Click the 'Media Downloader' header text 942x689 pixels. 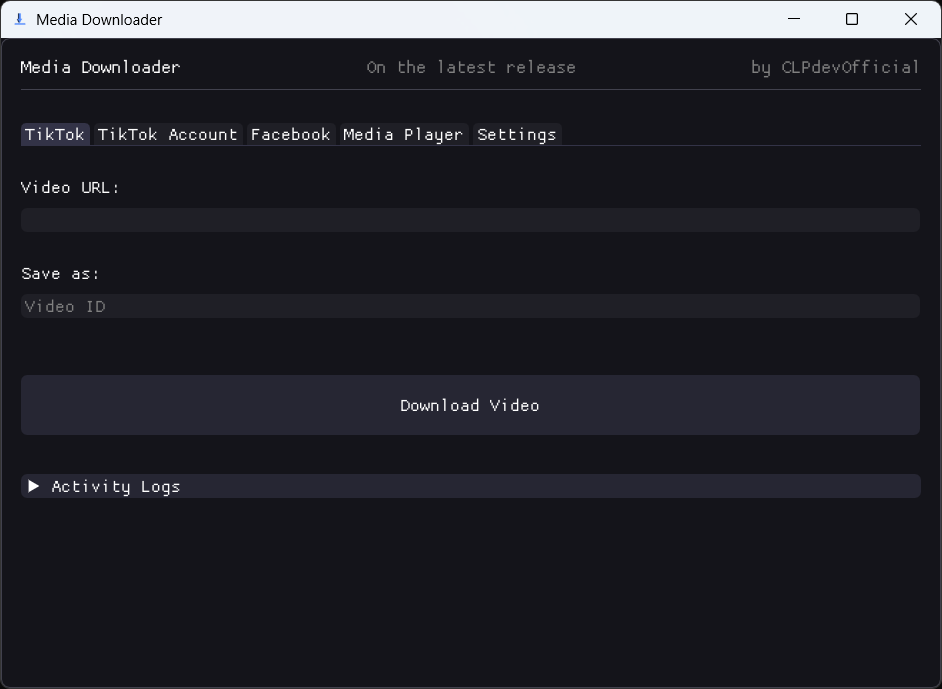100,67
